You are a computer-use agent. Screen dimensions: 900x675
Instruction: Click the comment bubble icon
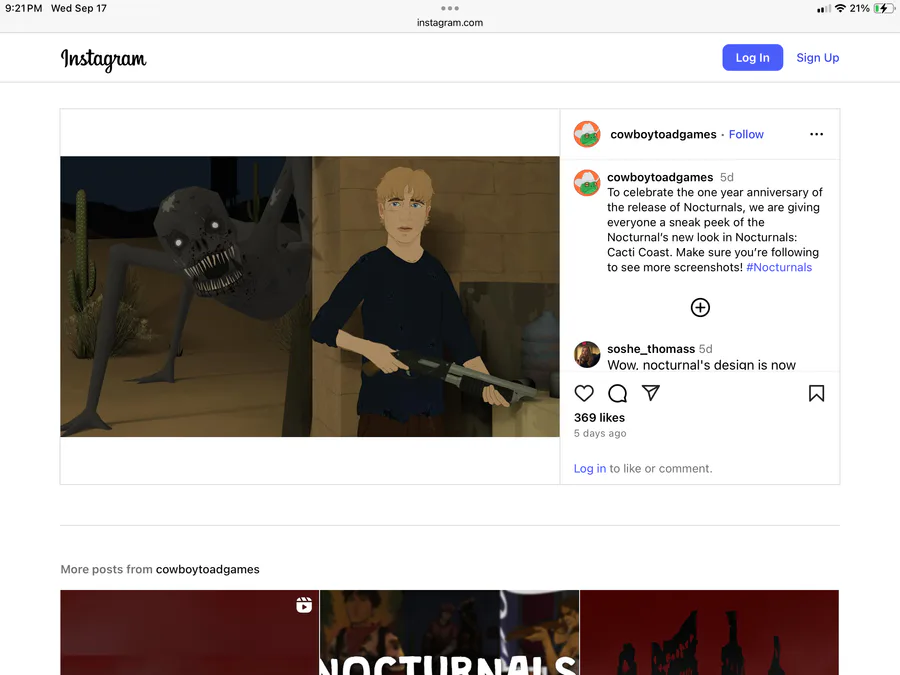617,393
